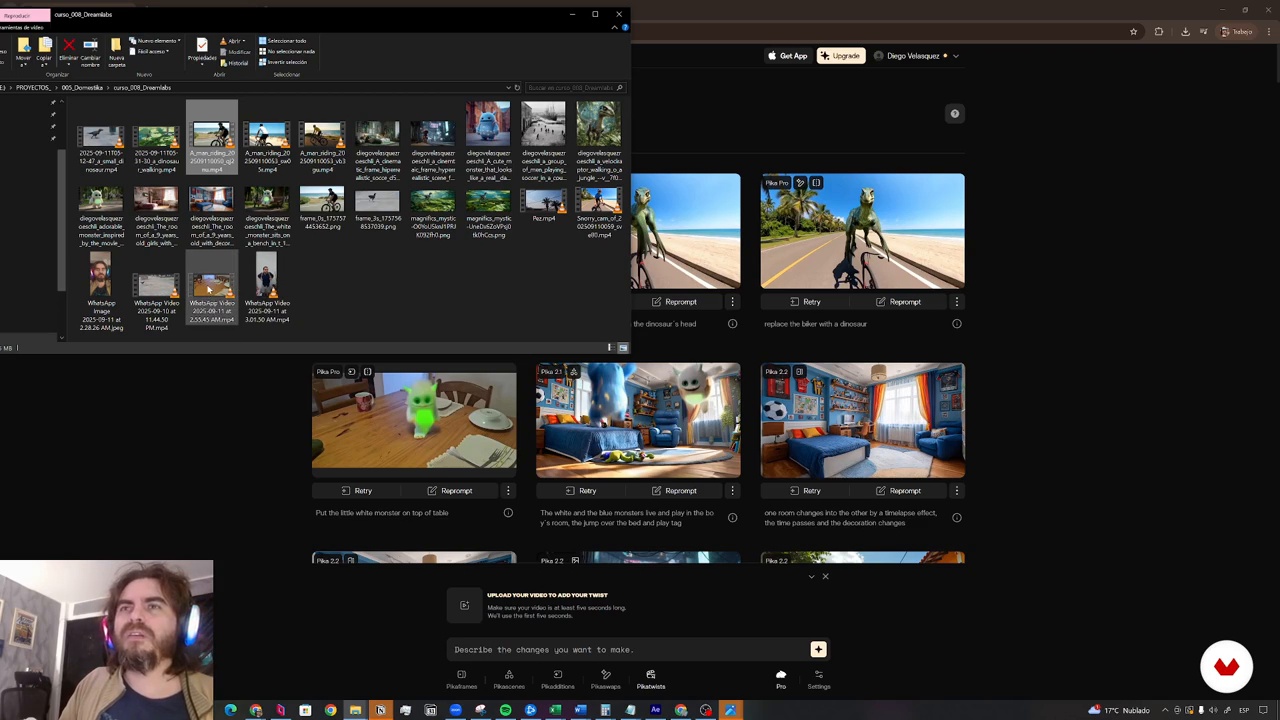The image size is (1280, 720).
Task: Open more options for the dinosaur biker video
Action: pyautogui.click(x=956, y=302)
